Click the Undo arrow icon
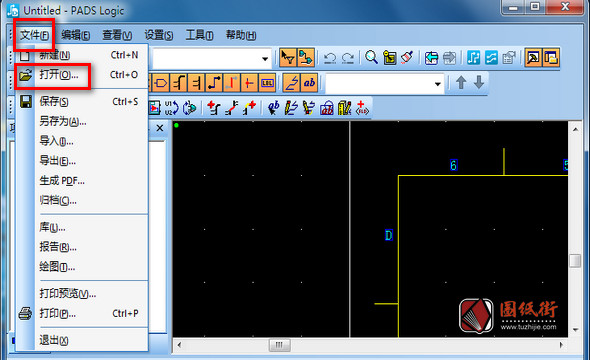Image resolution: width=590 pixels, height=360 pixels. coord(330,58)
